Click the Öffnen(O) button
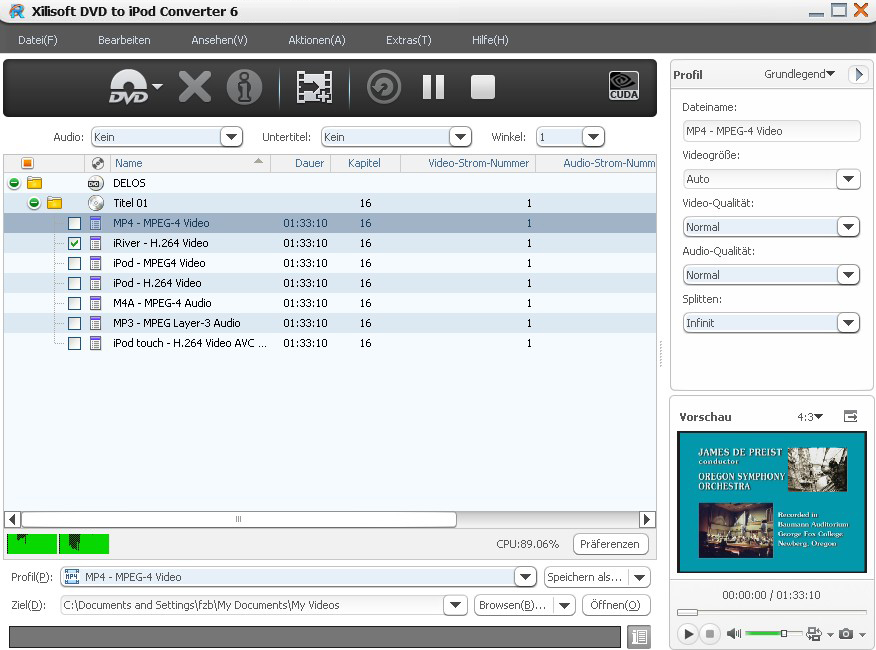The image size is (876, 650). [x=616, y=605]
